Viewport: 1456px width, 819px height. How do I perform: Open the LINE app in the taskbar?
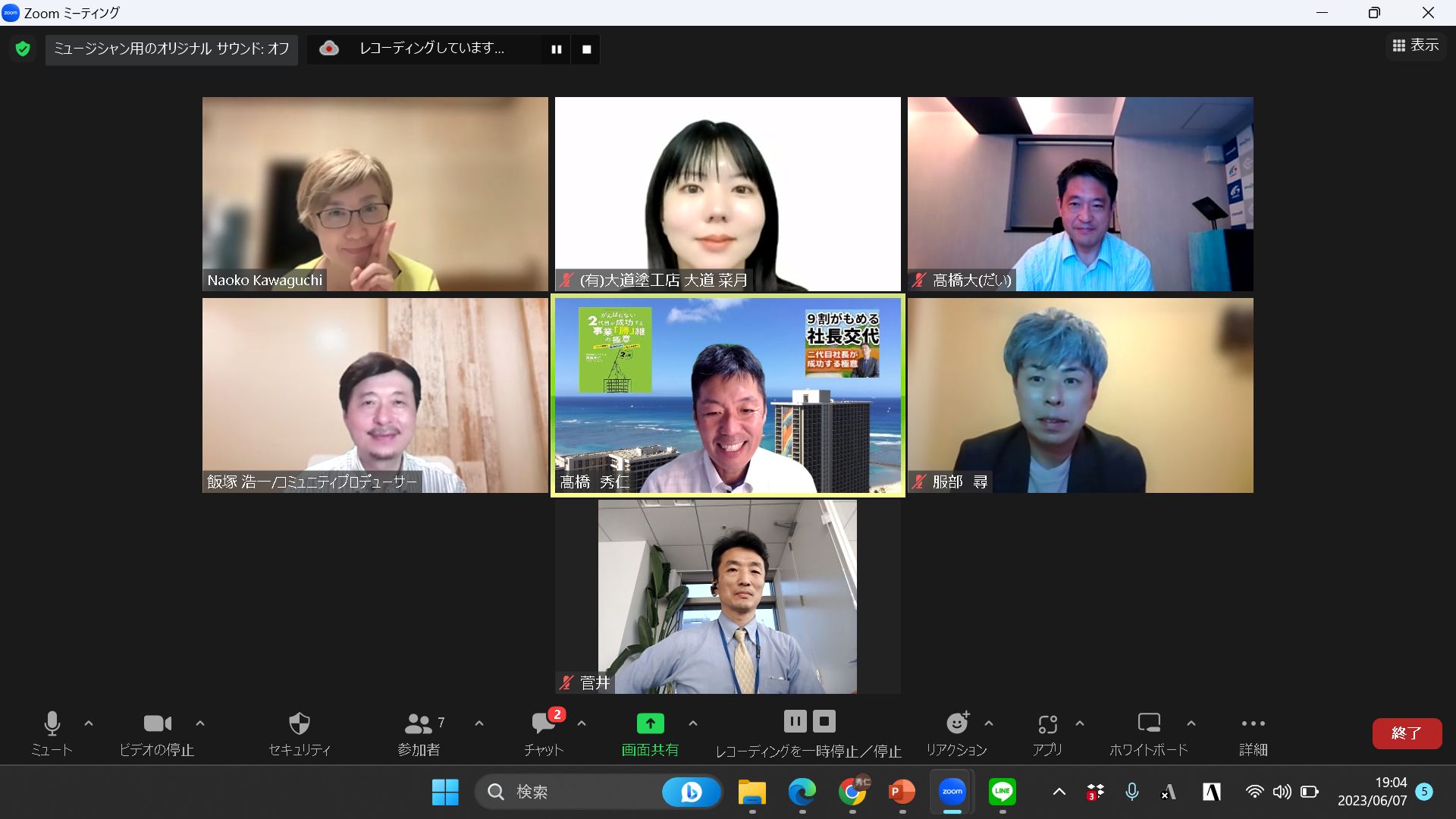[x=1003, y=792]
